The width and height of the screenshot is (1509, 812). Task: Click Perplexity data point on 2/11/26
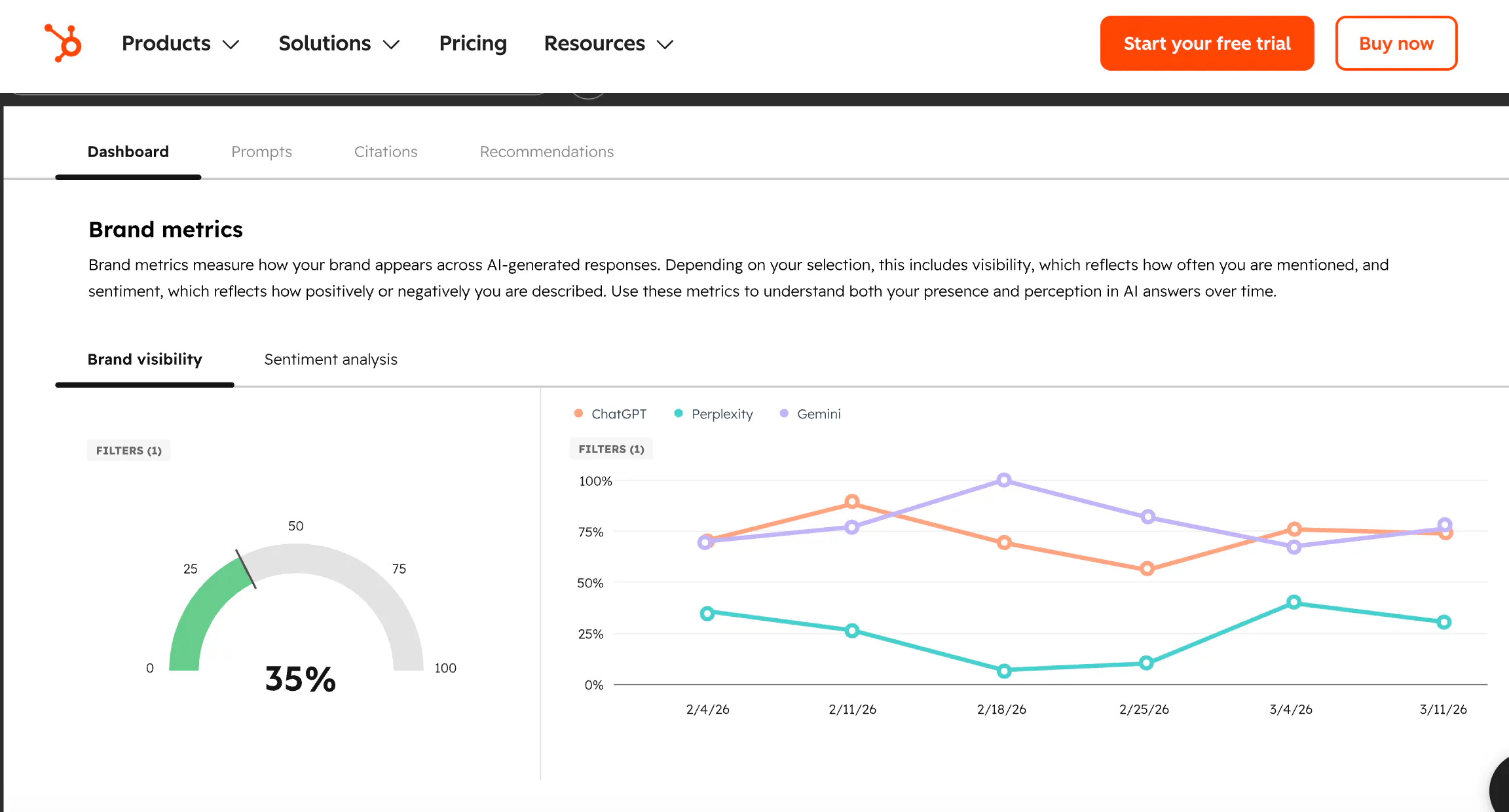[852, 631]
